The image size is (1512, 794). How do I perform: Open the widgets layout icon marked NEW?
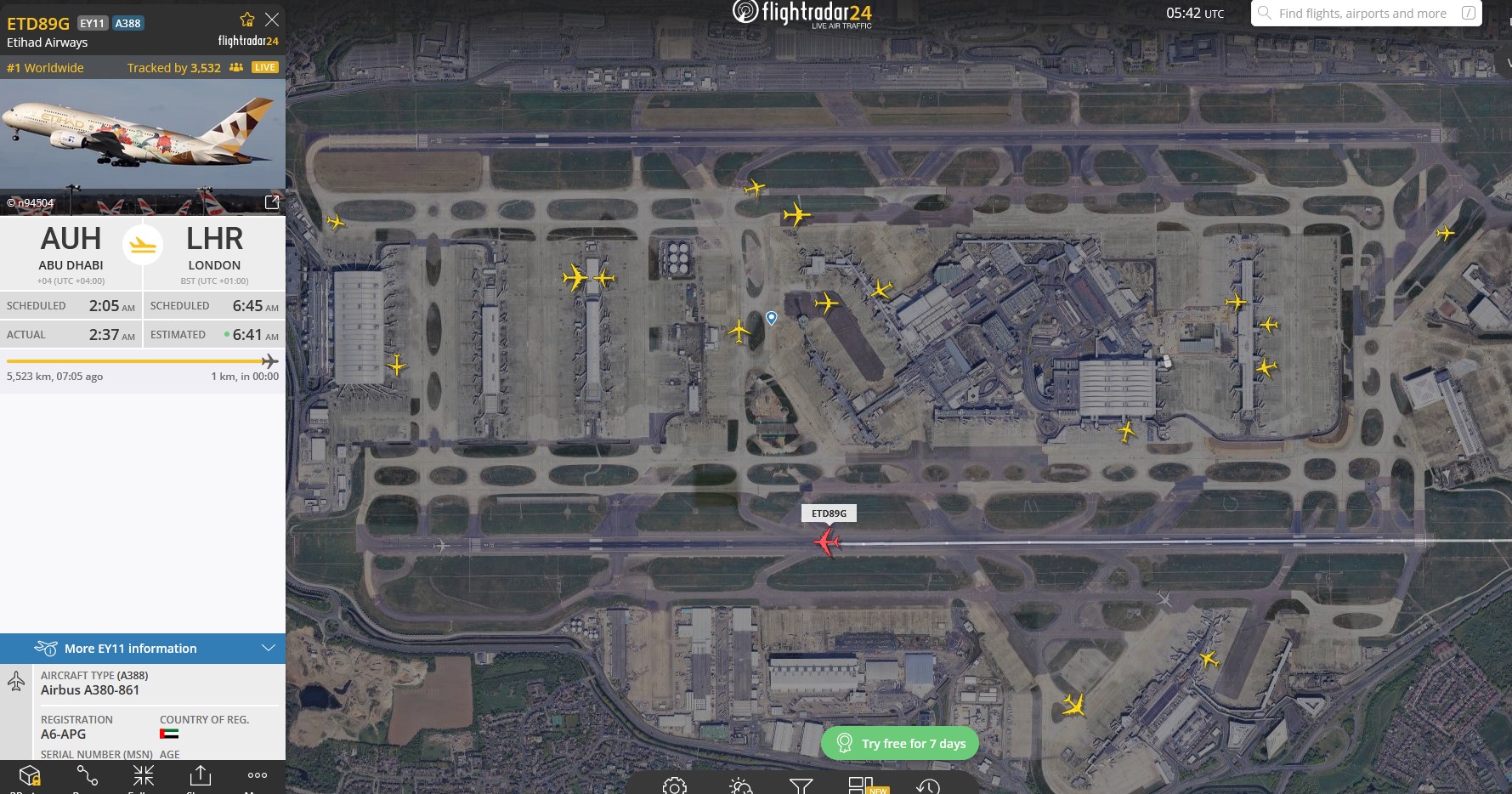coord(863,785)
